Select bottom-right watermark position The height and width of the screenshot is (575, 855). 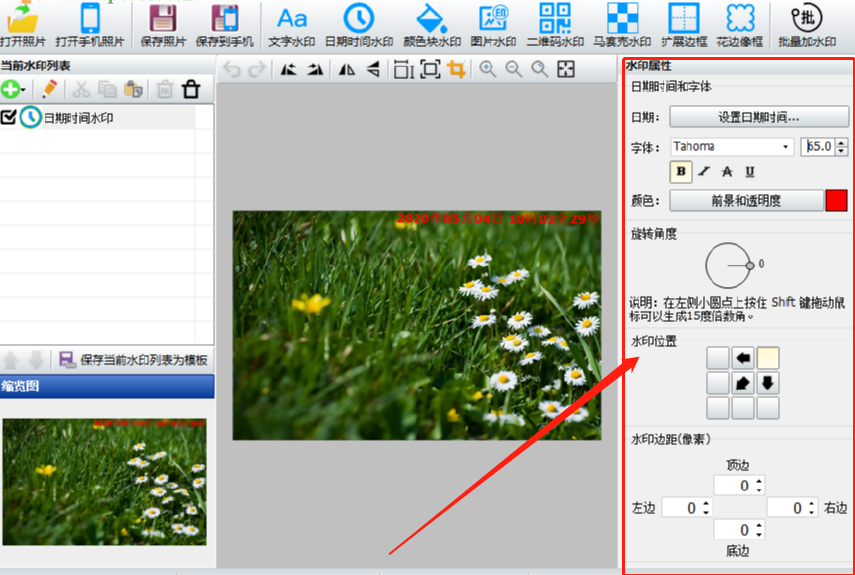[768, 408]
